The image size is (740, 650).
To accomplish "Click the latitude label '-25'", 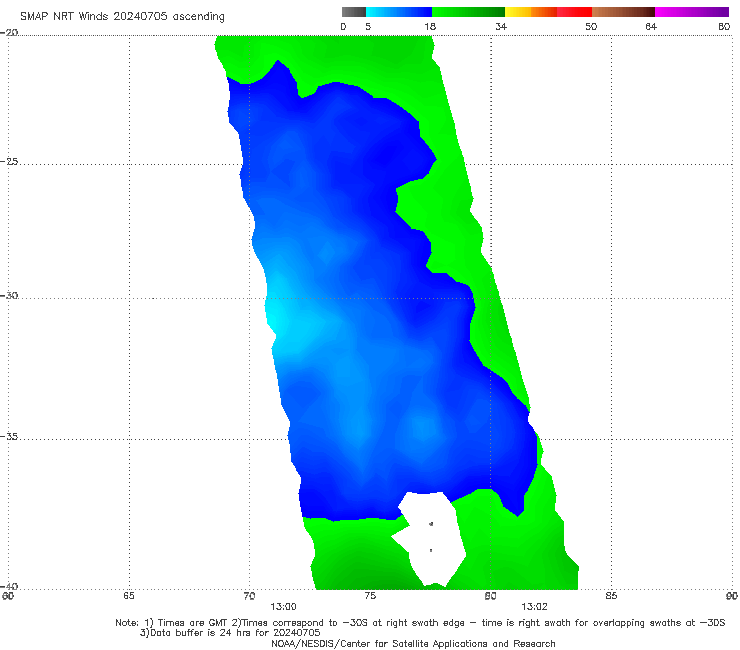I will coord(9,161).
